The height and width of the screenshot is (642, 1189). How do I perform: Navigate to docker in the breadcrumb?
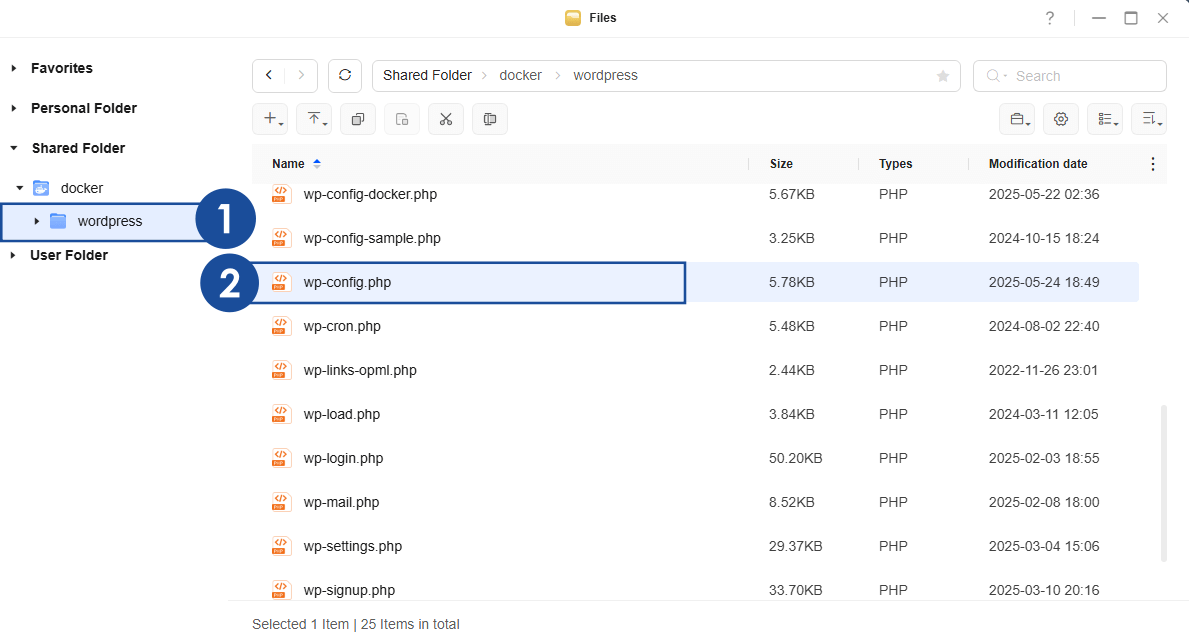(520, 75)
